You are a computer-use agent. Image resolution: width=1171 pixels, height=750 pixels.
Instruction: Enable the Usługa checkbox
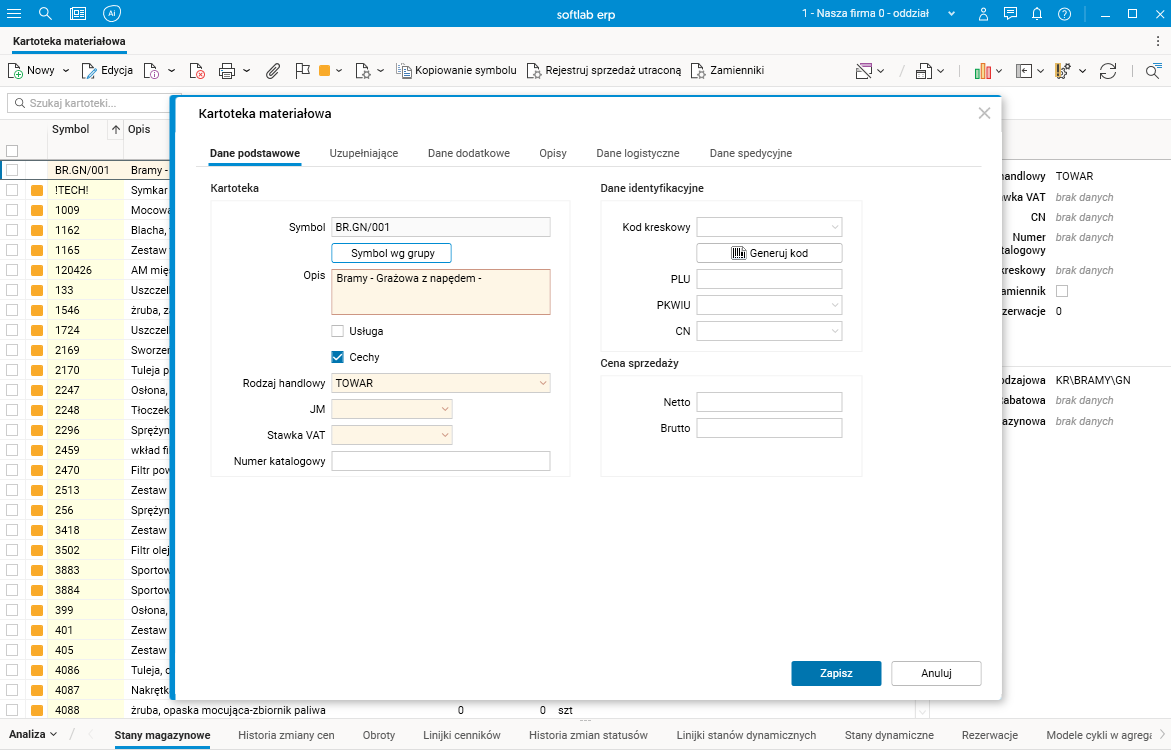[x=338, y=331]
